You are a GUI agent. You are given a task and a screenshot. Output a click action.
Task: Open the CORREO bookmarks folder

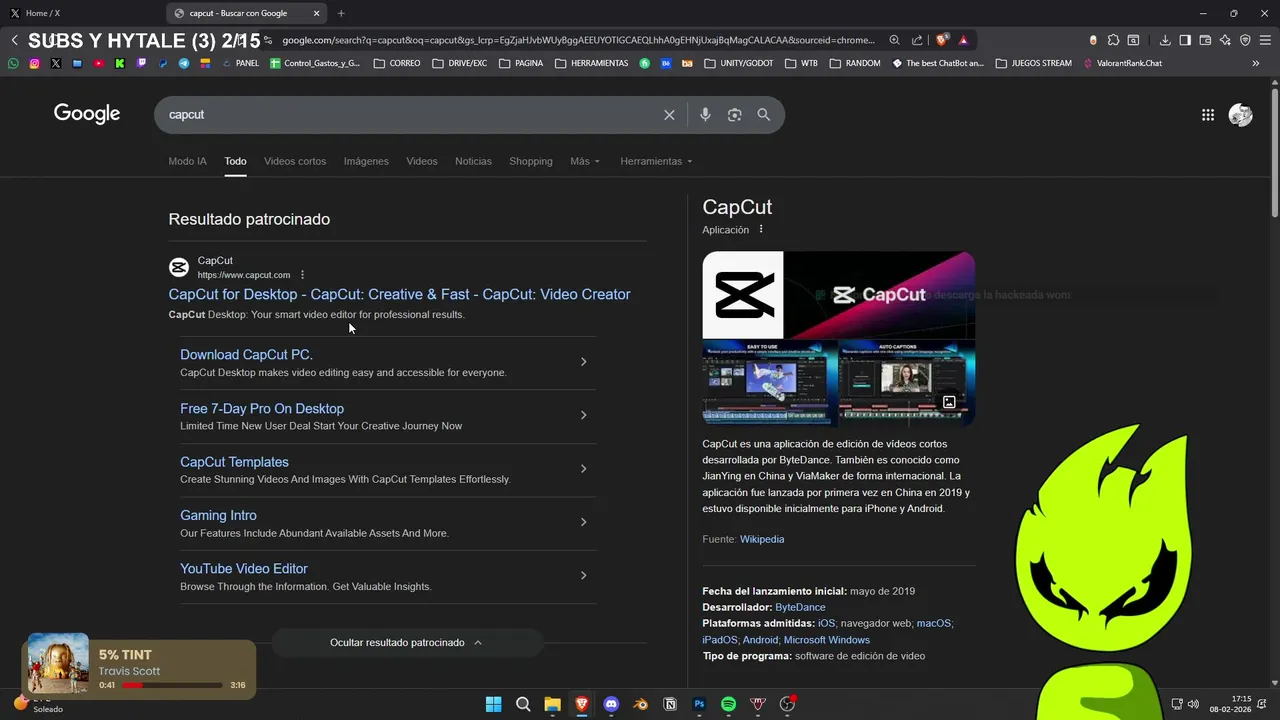[x=397, y=63]
